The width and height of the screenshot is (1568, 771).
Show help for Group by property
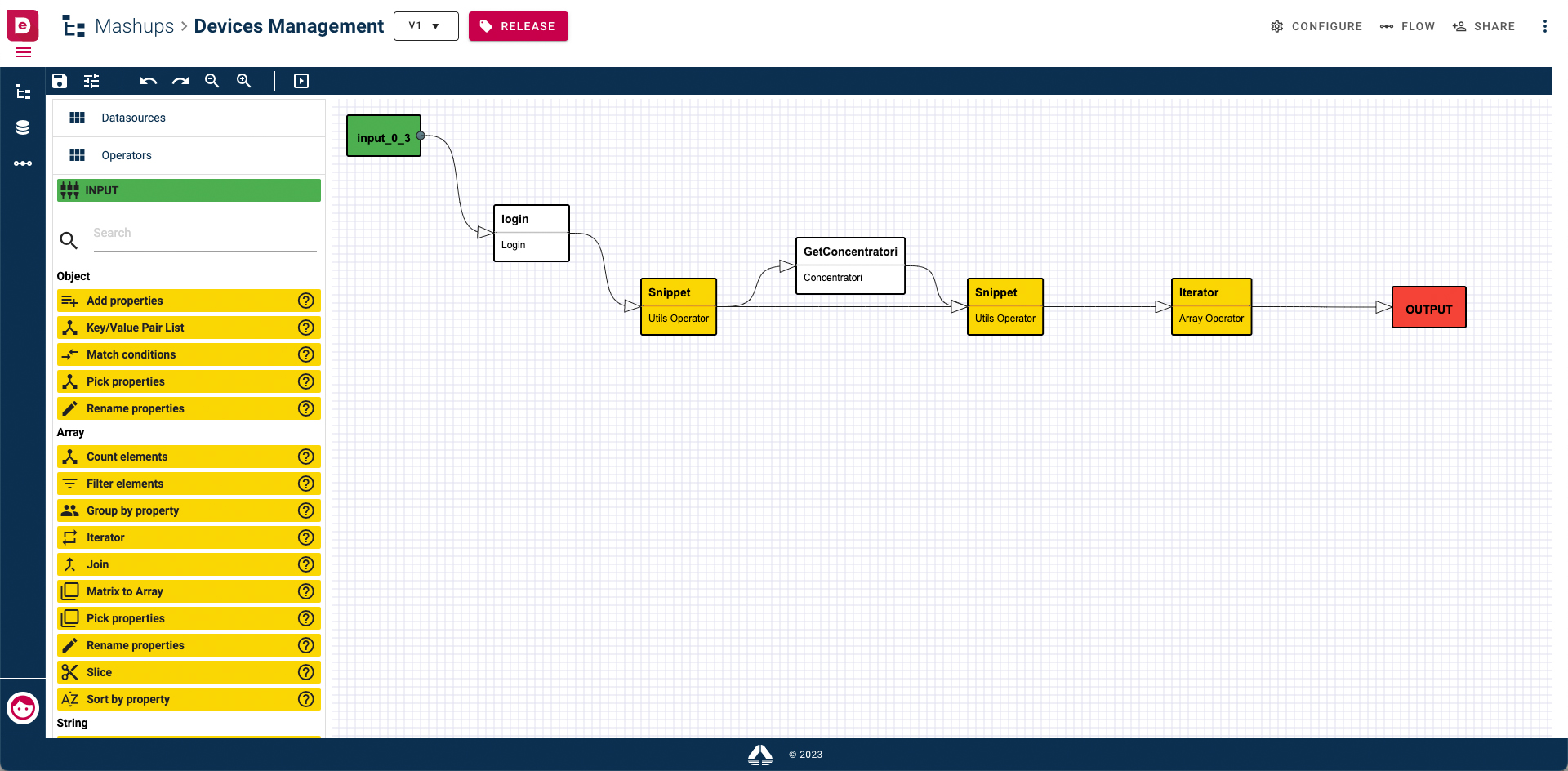pyautogui.click(x=306, y=510)
